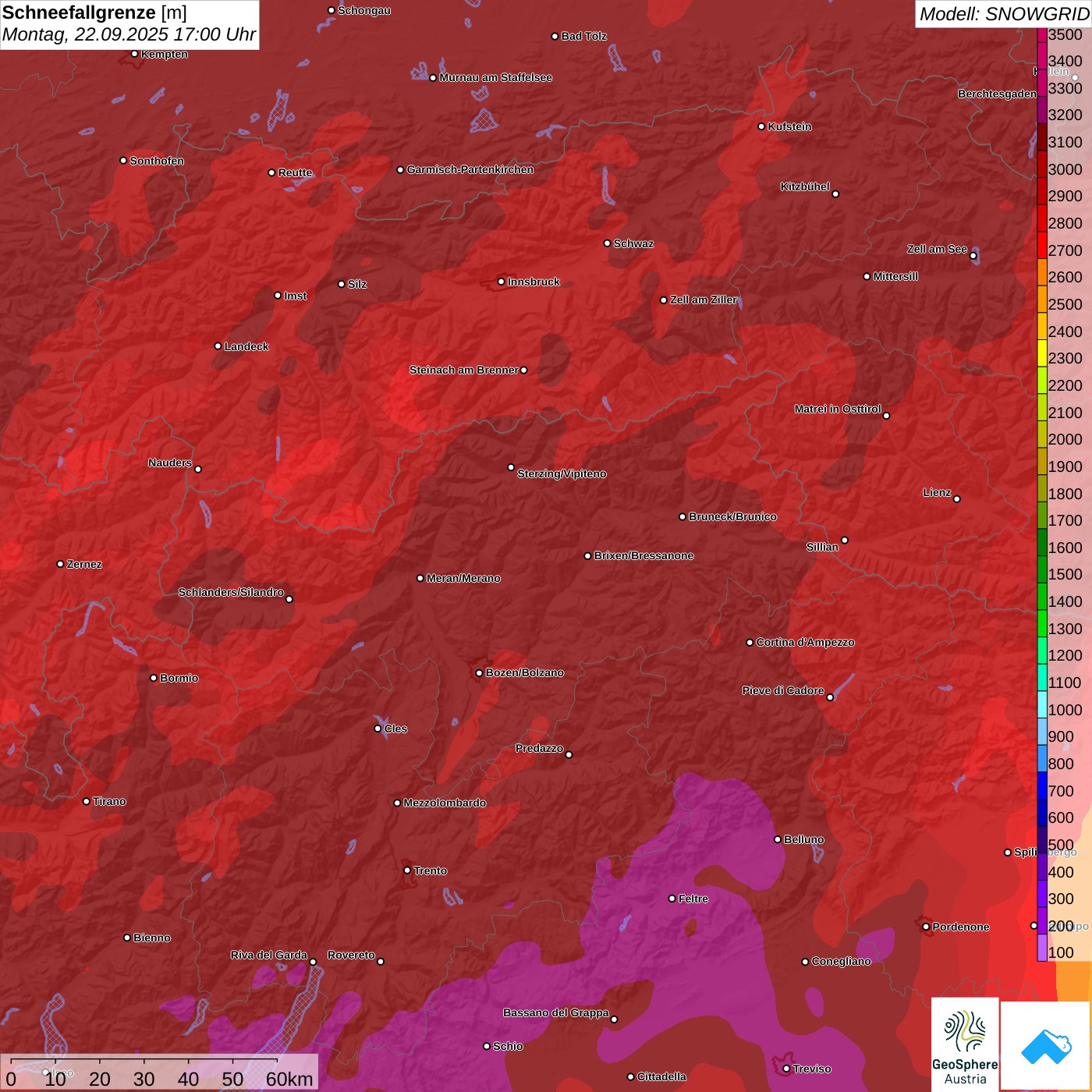
Task: Click the 'Zell am Ziller' map label
Action: click(x=704, y=300)
